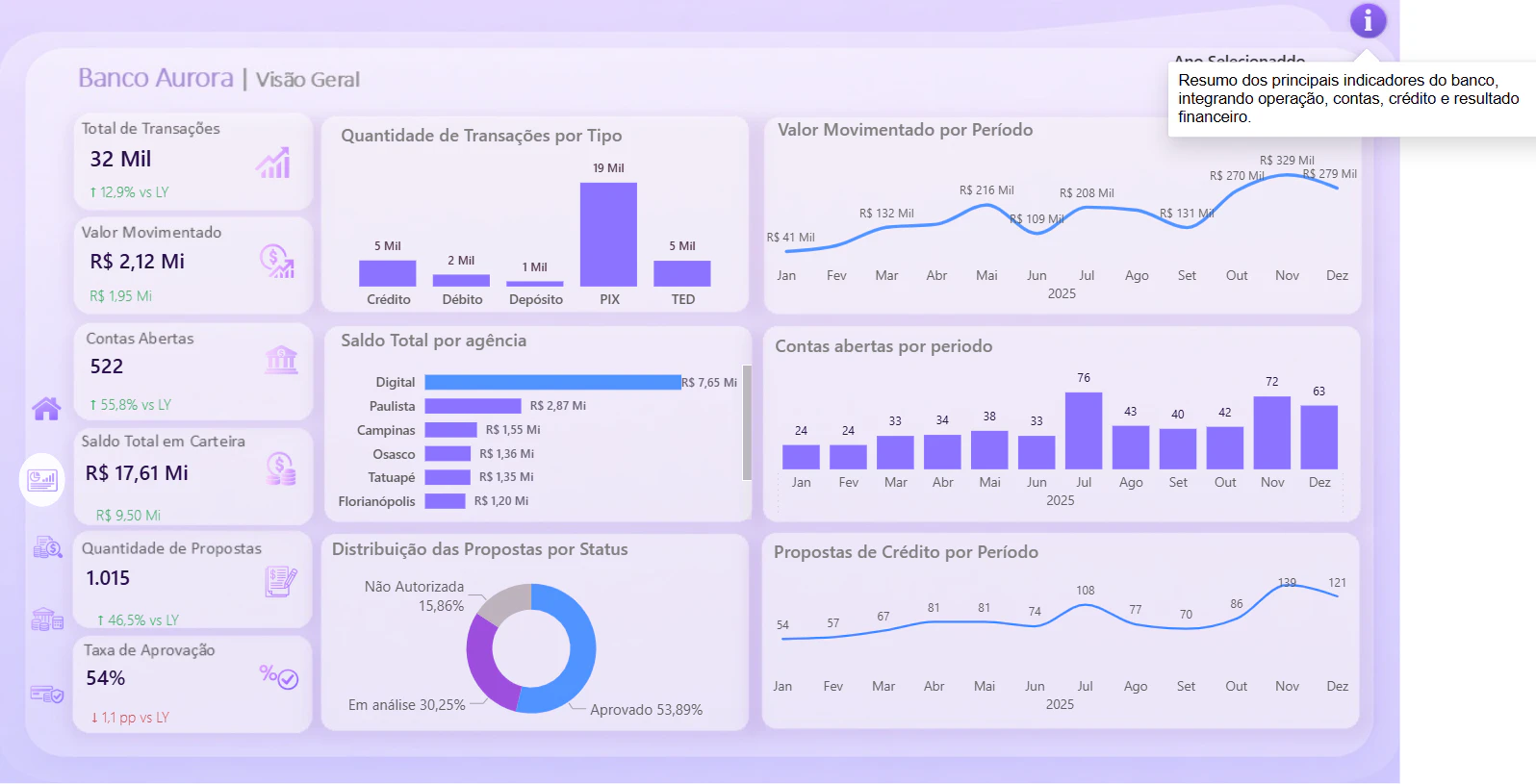1536x784 pixels.
Task: Click the info icon at the top right
Action: tap(1368, 20)
